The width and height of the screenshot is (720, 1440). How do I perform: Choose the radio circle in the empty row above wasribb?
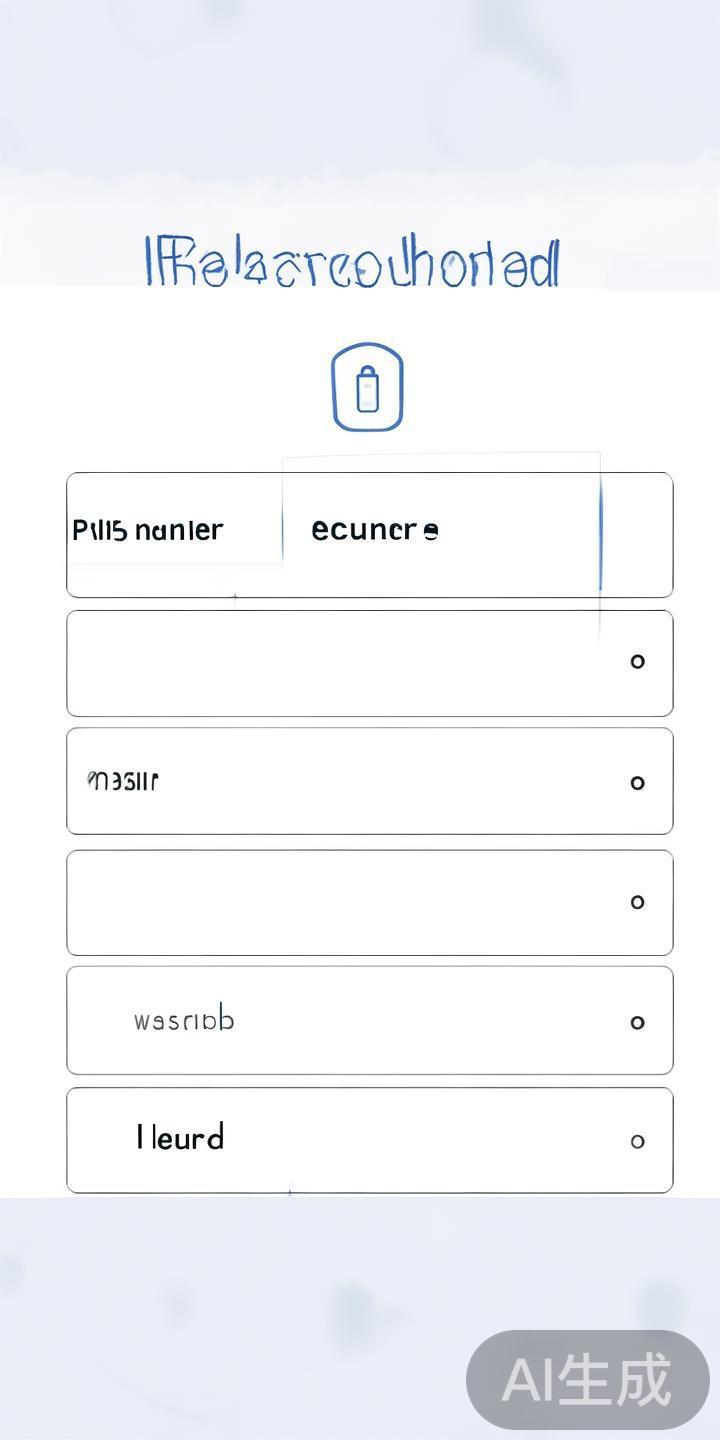(x=637, y=902)
